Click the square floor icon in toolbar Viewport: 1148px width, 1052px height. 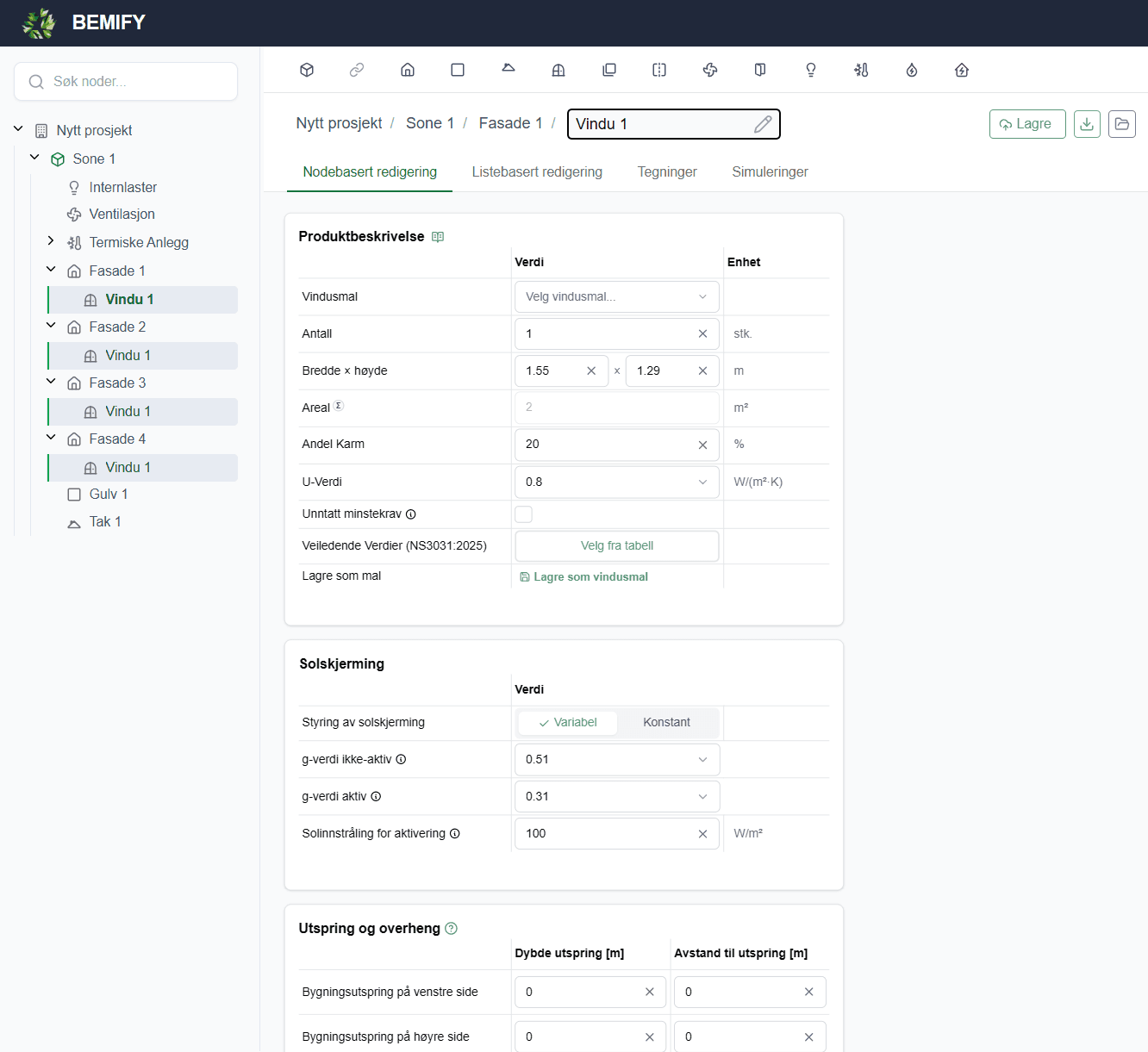[458, 70]
